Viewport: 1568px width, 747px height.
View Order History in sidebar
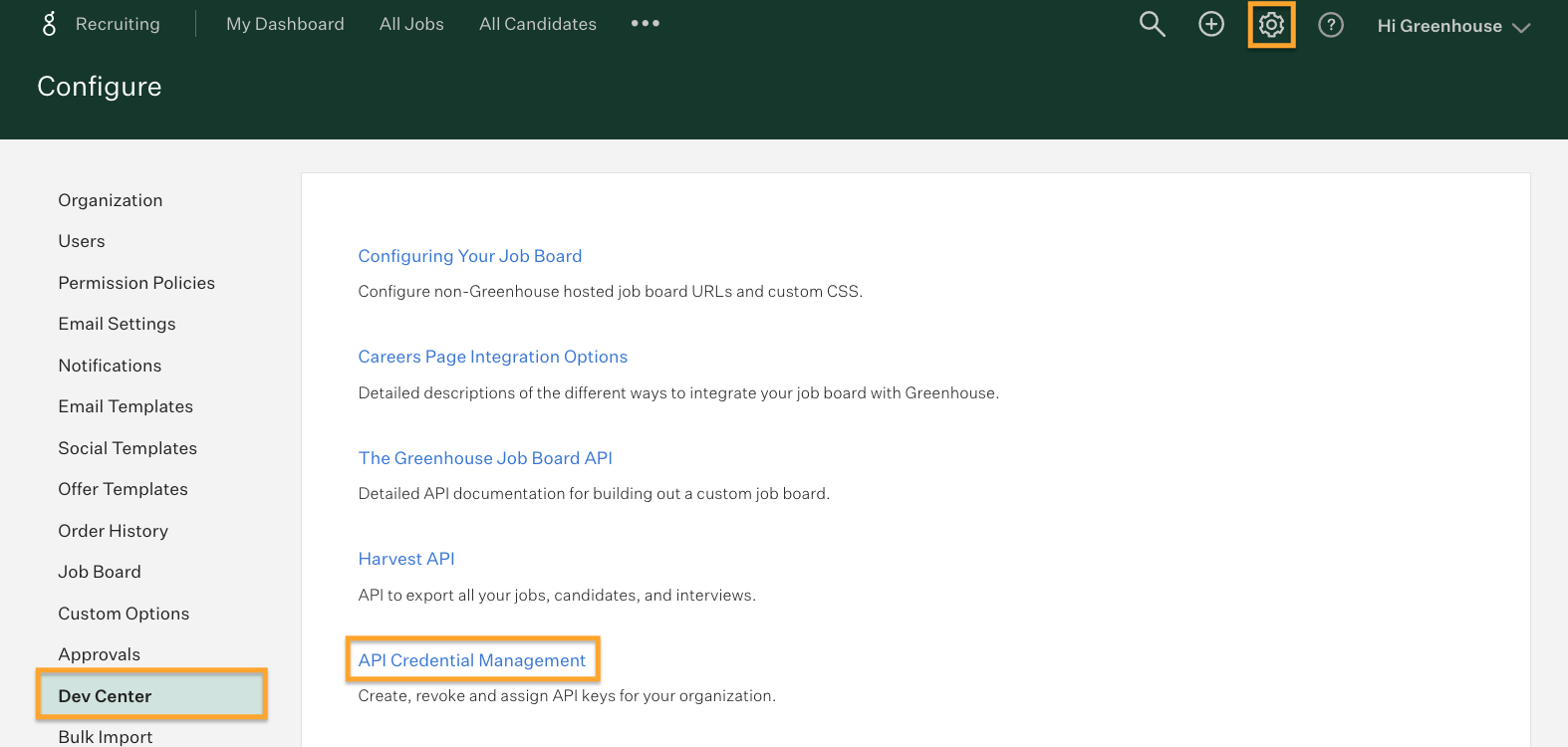113,531
